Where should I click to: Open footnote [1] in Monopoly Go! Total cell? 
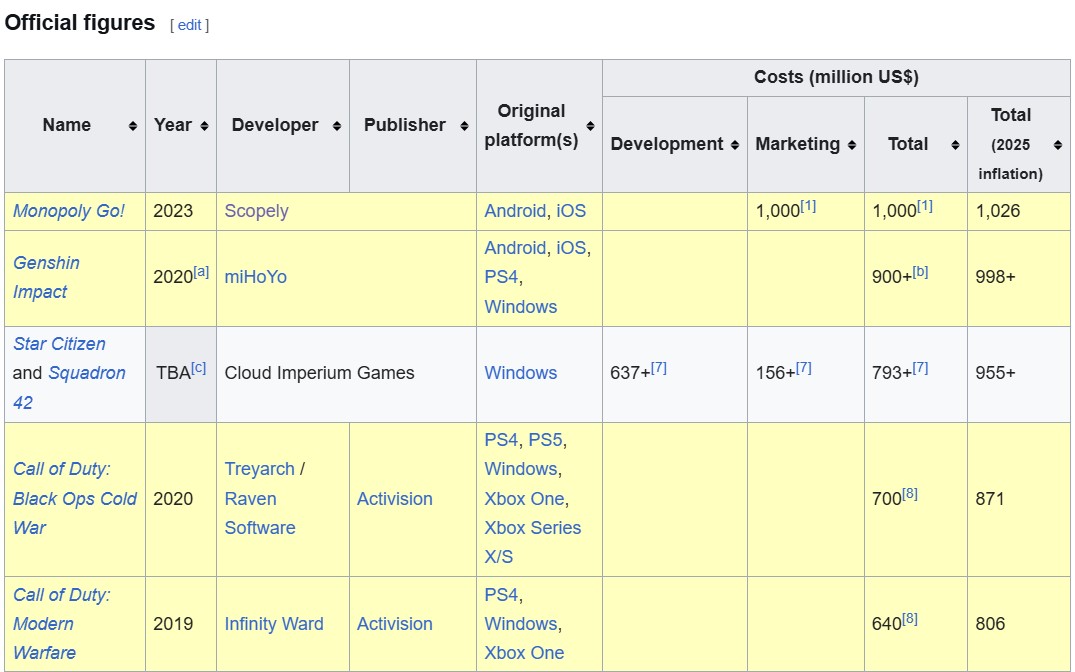coord(925,206)
